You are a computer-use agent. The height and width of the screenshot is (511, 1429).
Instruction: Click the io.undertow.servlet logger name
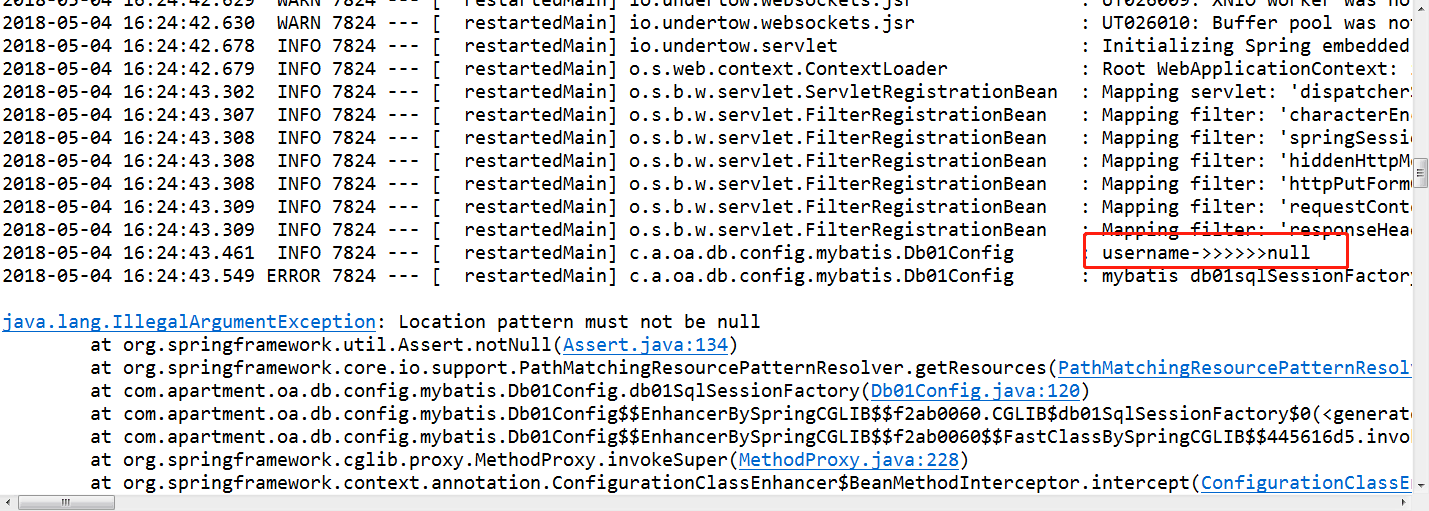pyautogui.click(x=733, y=46)
